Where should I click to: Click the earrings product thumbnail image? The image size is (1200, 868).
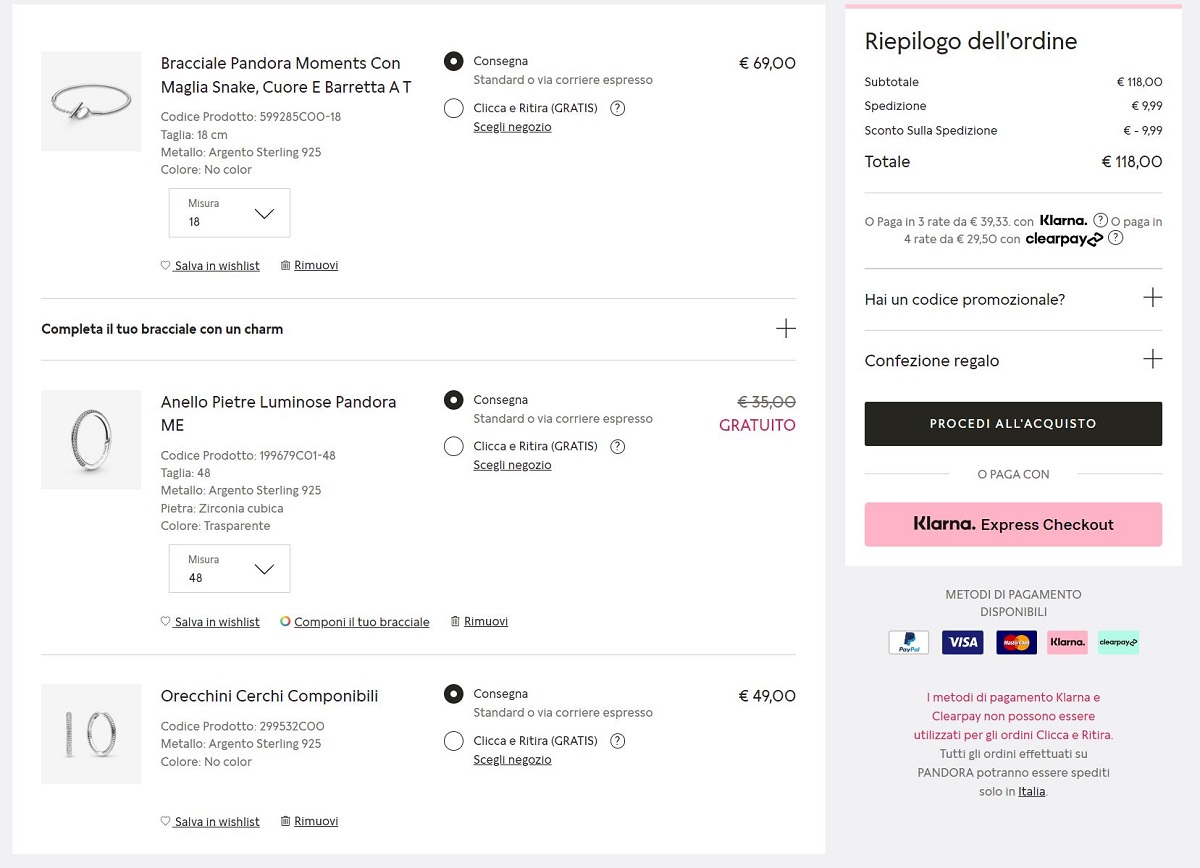tap(91, 734)
